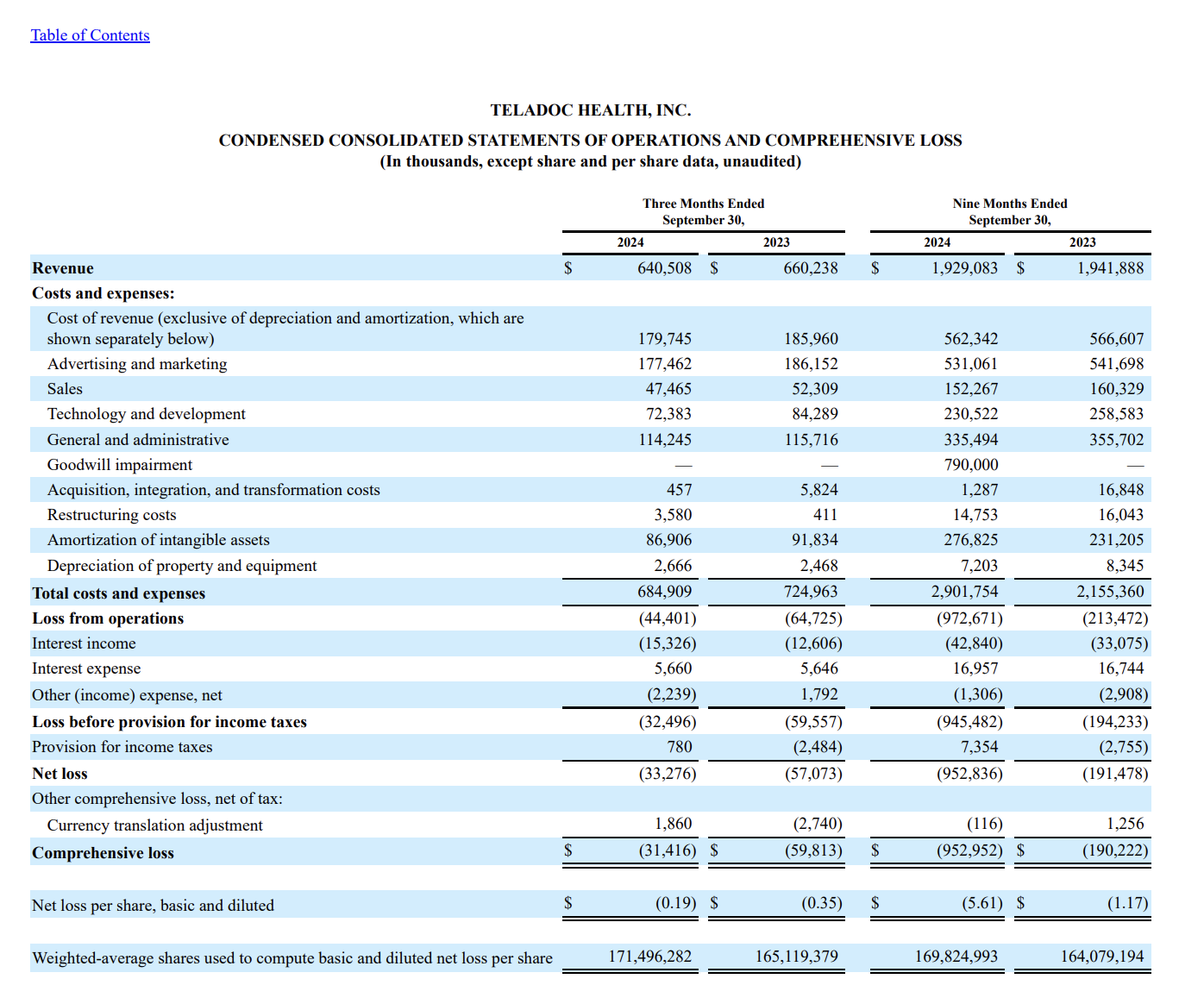Click Restructuring costs value 3,580

tap(673, 515)
